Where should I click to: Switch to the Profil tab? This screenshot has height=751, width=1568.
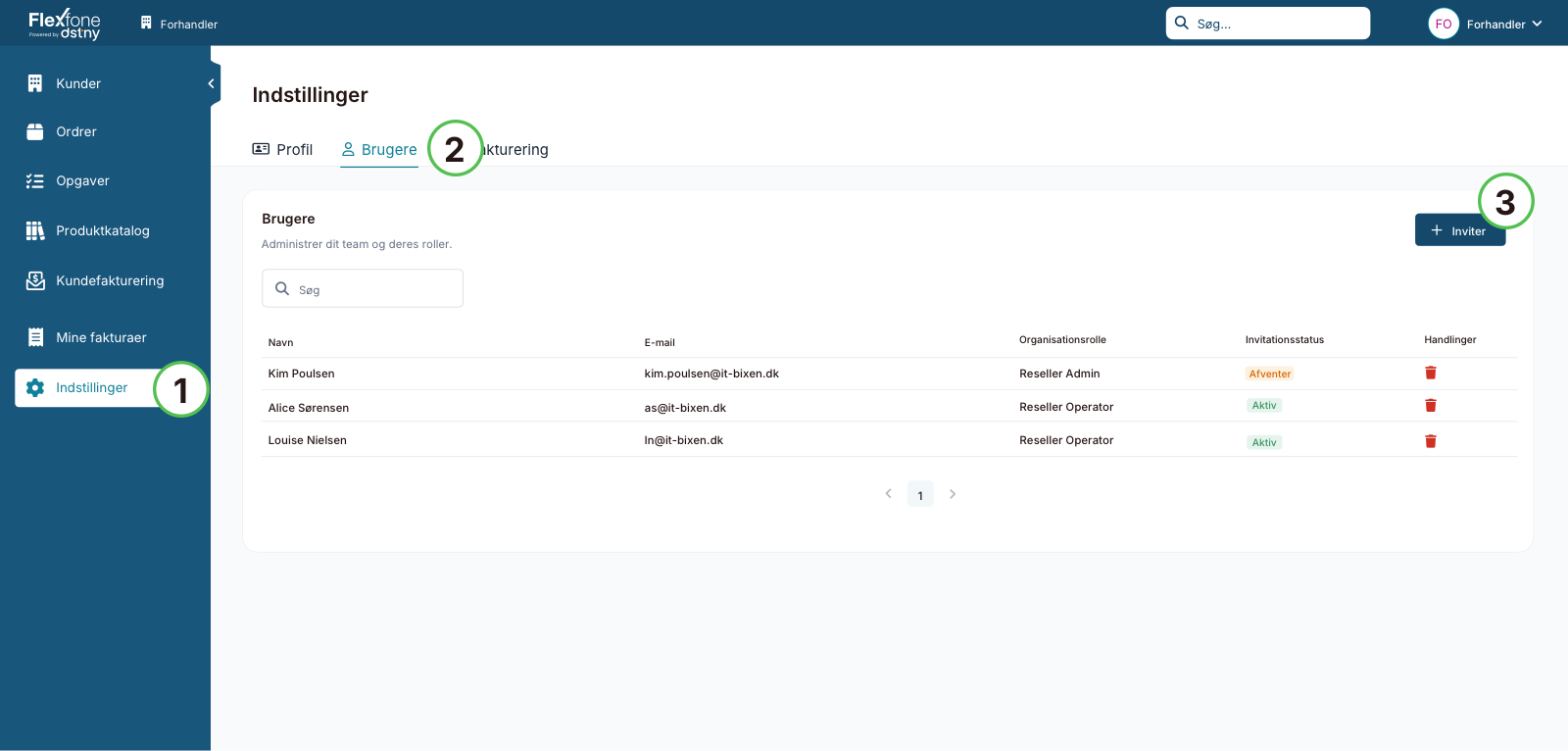[x=282, y=149]
